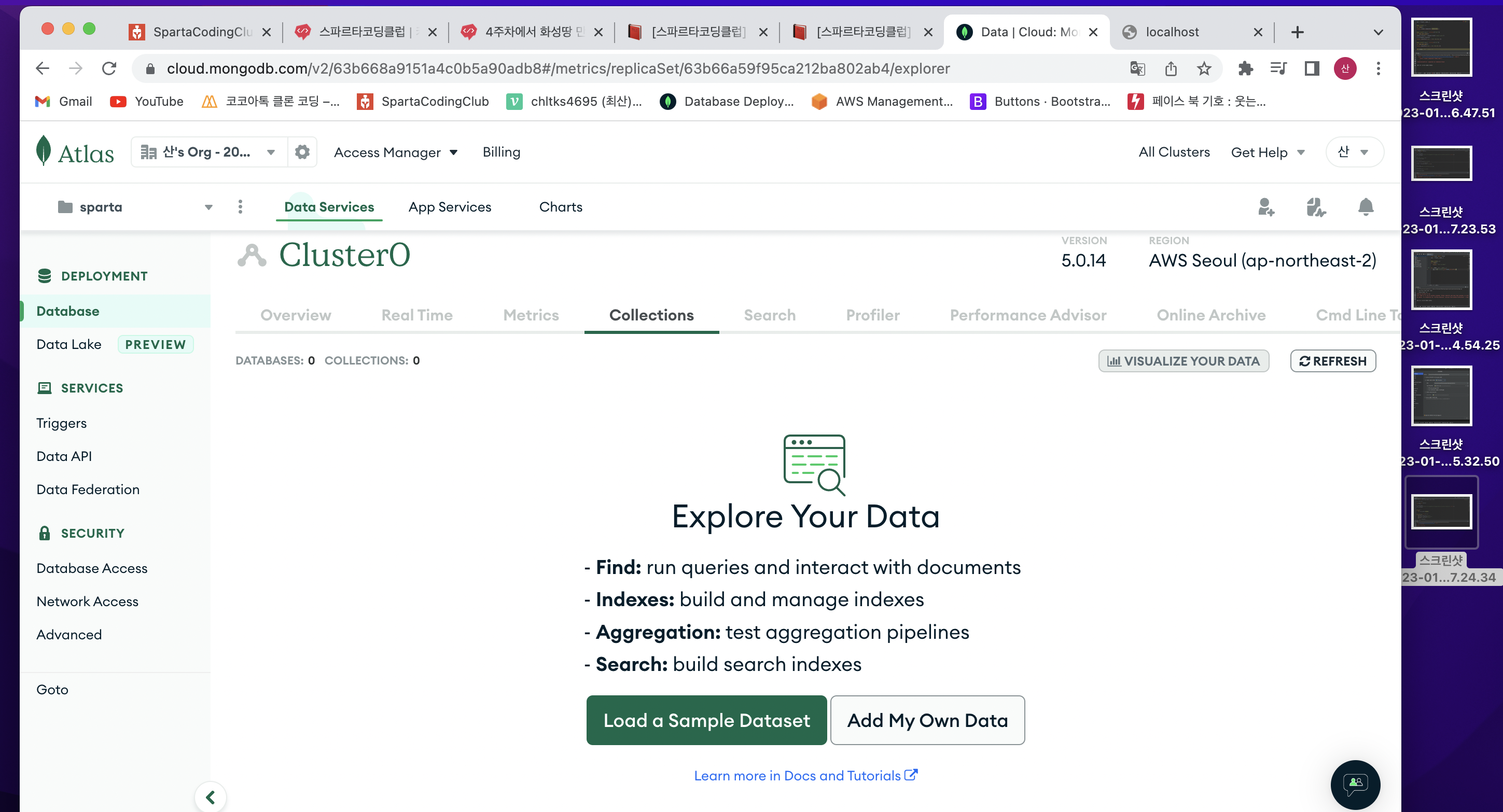The image size is (1503, 812).
Task: Open the Buttons Bootstrap bookmark
Action: (1040, 102)
